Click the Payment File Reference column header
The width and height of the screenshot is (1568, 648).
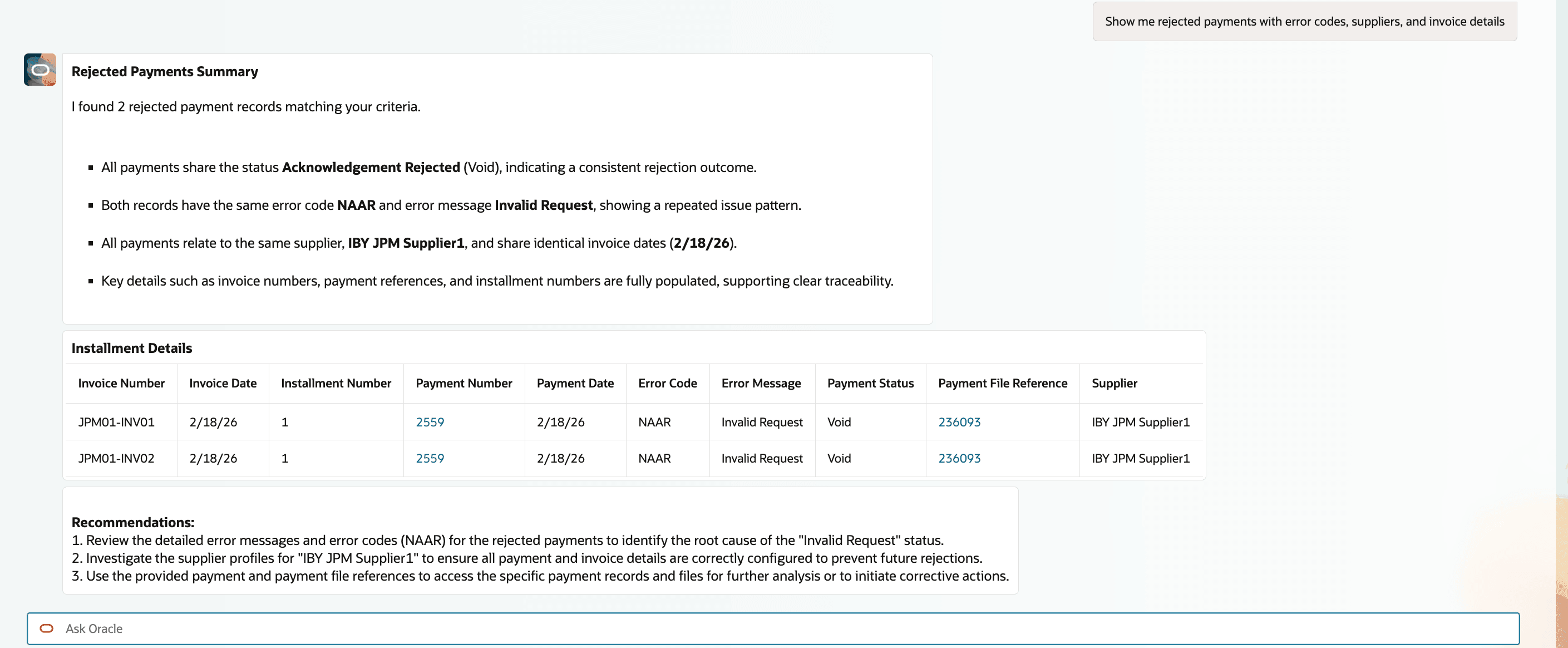pos(1003,383)
